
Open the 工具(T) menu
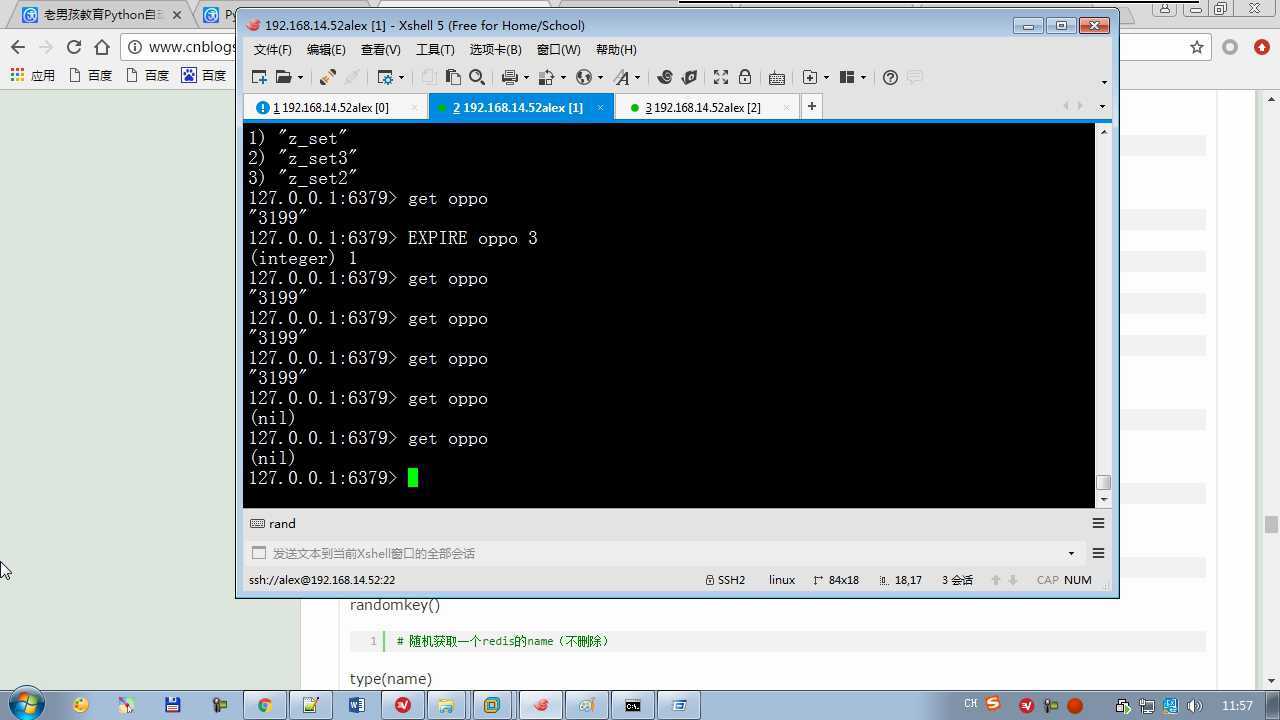pyautogui.click(x=435, y=50)
